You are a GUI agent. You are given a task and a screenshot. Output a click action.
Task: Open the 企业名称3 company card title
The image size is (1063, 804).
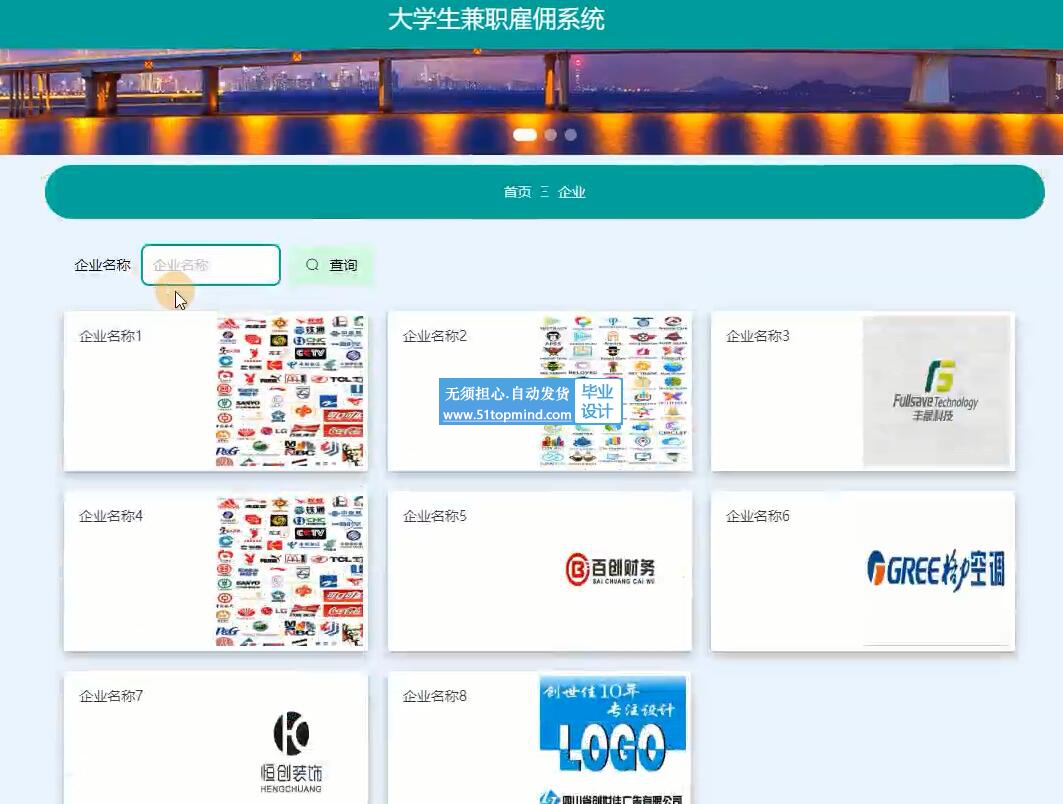click(758, 336)
